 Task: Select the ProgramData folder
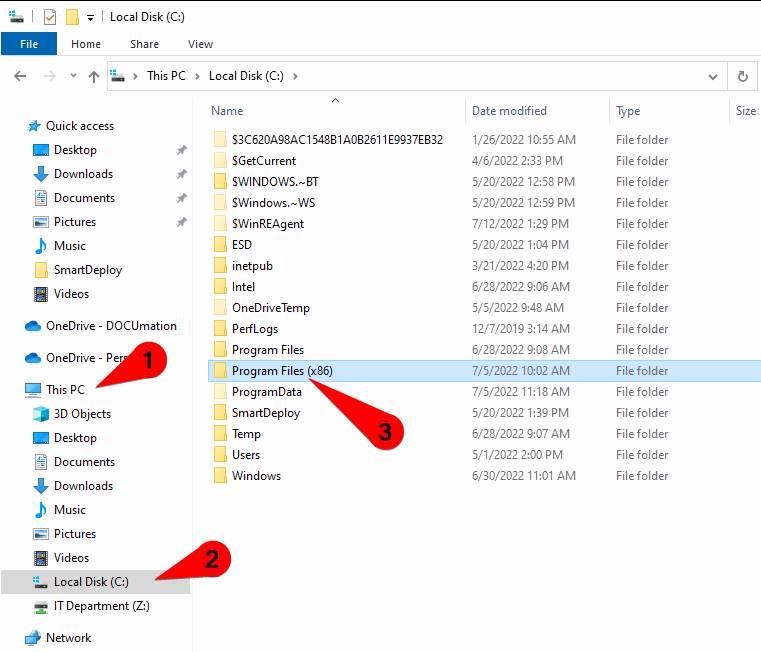click(266, 392)
